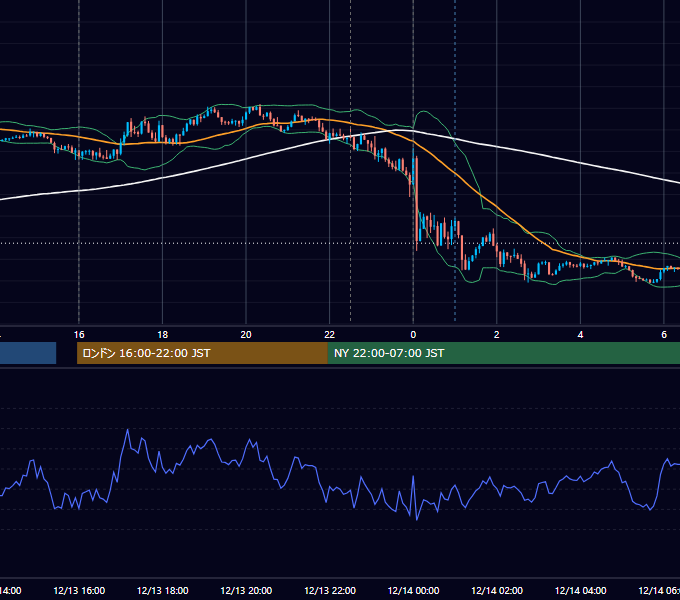The image size is (680, 600).
Task: Click the 18 hour axis label
Action: pos(162,335)
